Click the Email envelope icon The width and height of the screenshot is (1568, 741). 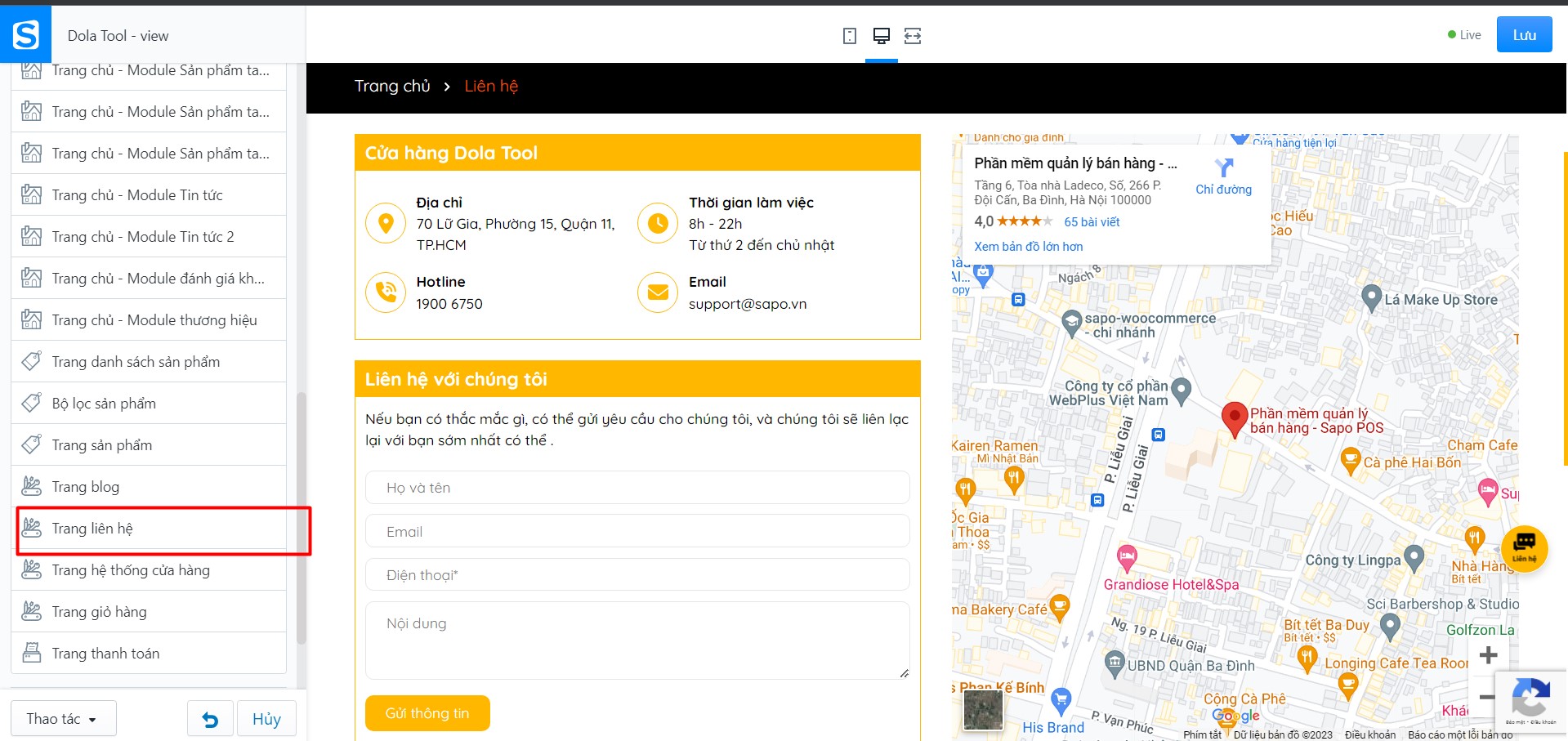pos(658,292)
